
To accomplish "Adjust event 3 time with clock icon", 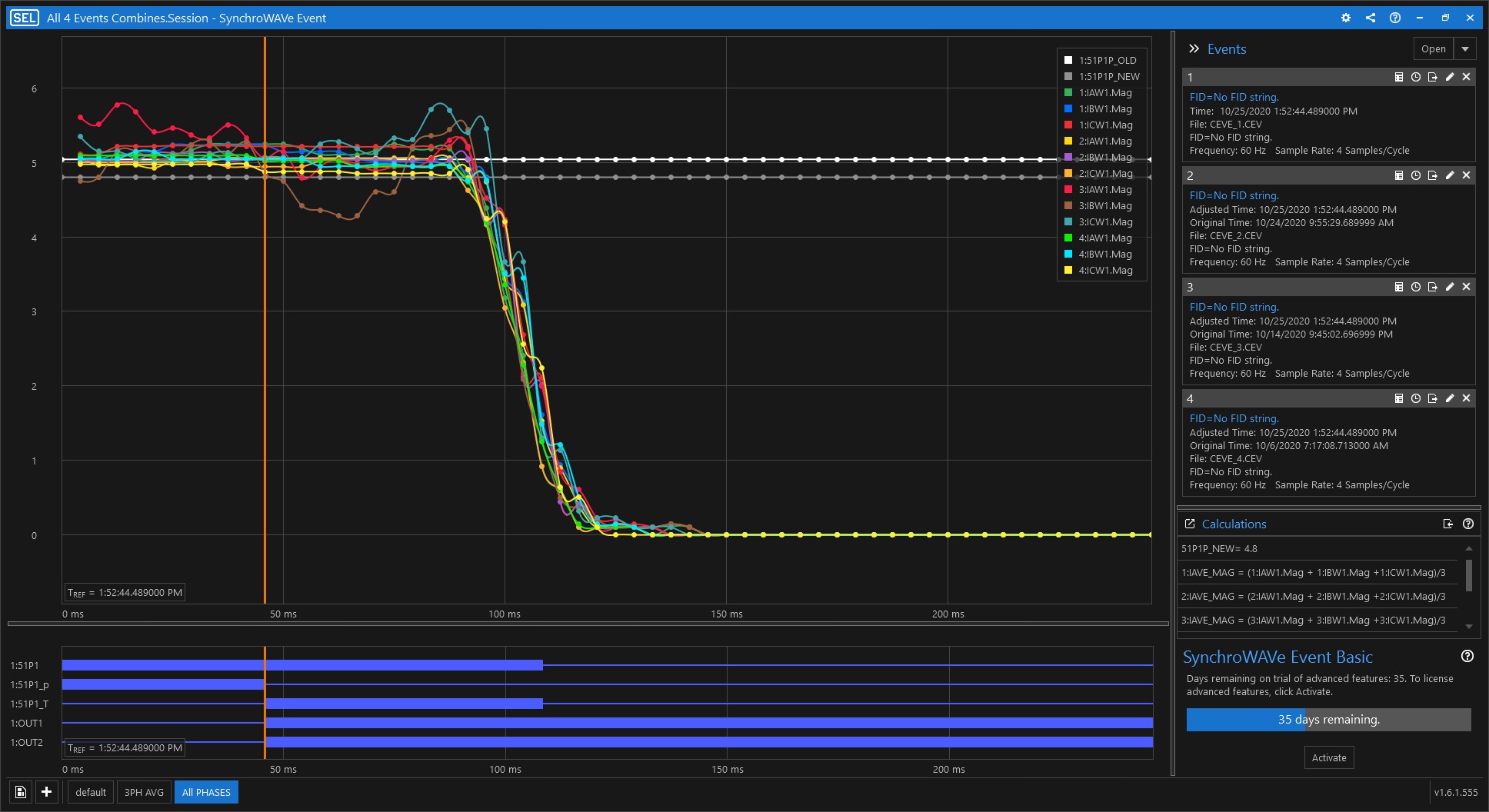I will coord(1416,287).
